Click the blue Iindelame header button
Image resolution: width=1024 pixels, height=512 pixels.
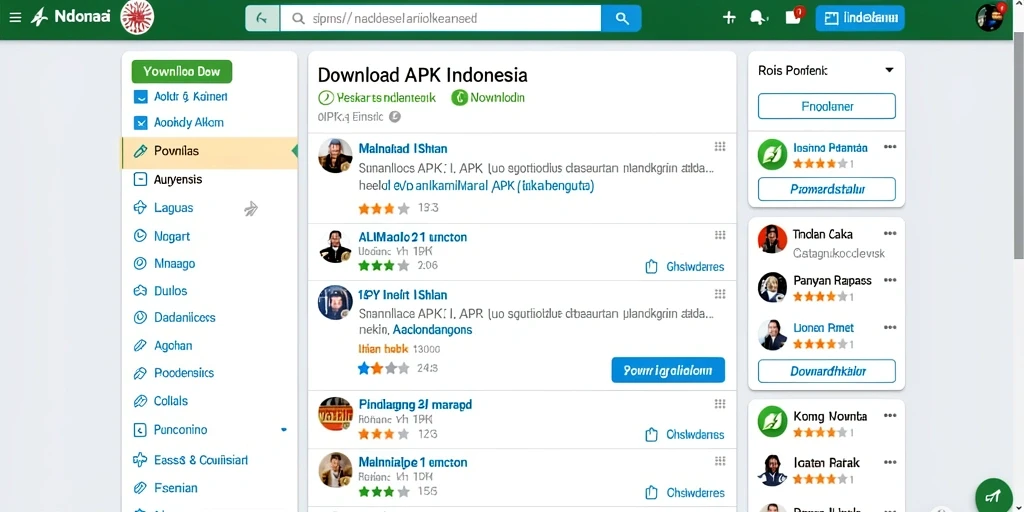(x=860, y=18)
